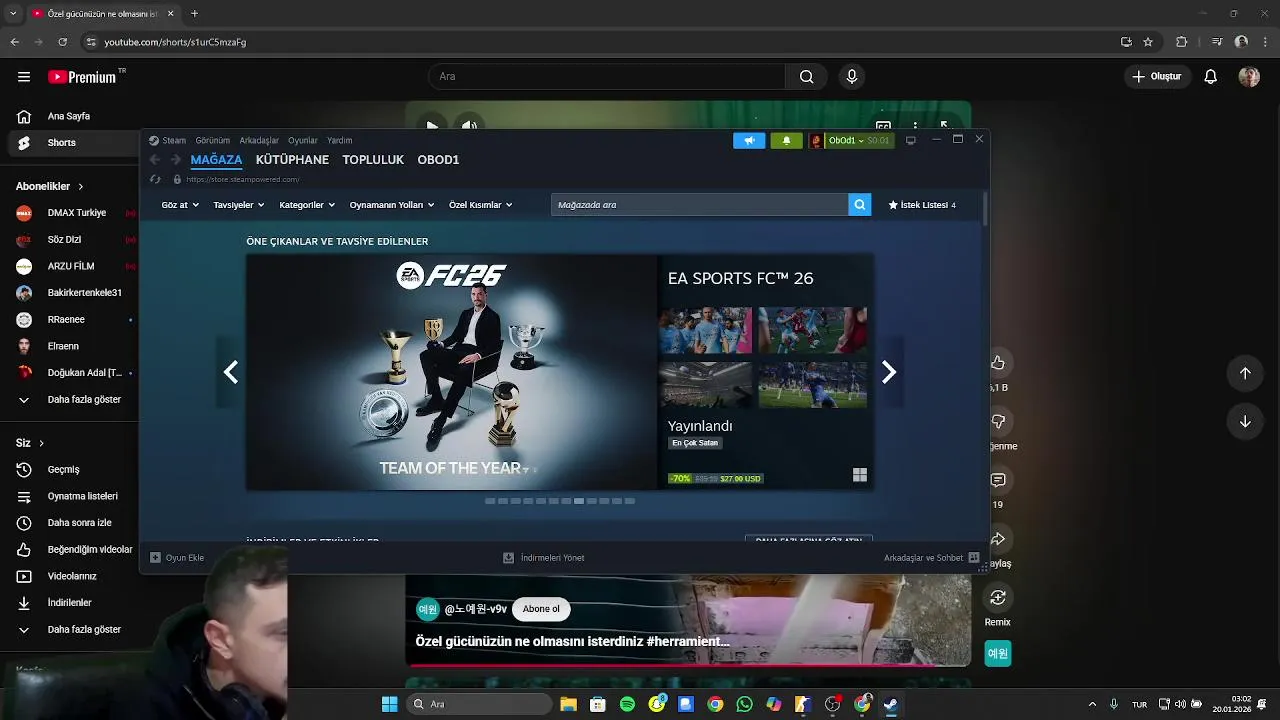Click the Steam announcements megaphone button
1280x720 pixels.
click(x=749, y=141)
